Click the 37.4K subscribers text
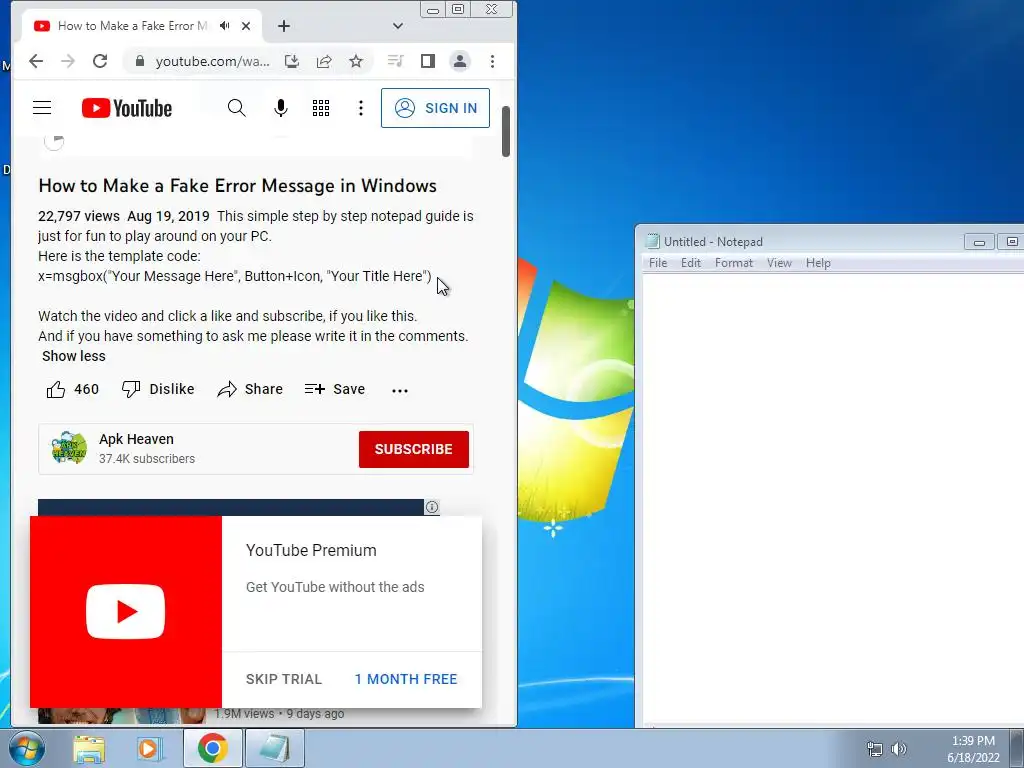 147,458
